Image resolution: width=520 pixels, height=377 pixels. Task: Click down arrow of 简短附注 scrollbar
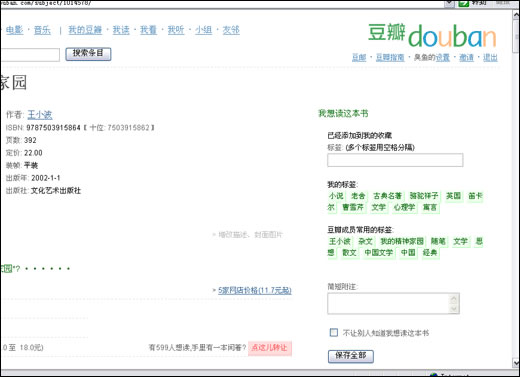454,309
